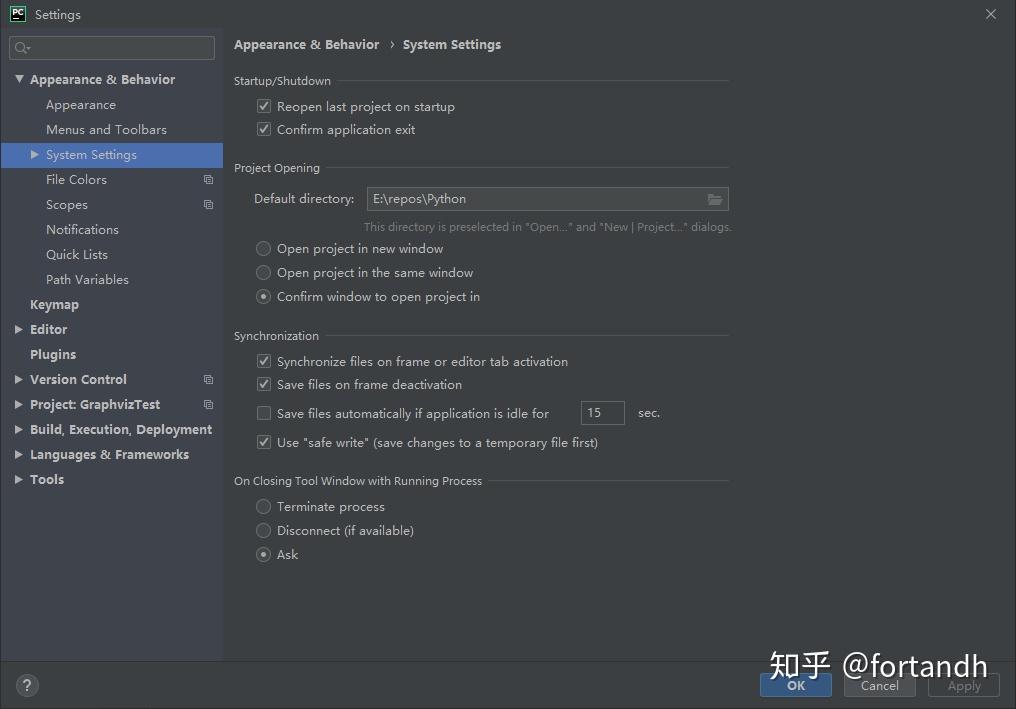The image size is (1016, 709).
Task: Click the PyCharm logo in the title bar
Action: 16,14
